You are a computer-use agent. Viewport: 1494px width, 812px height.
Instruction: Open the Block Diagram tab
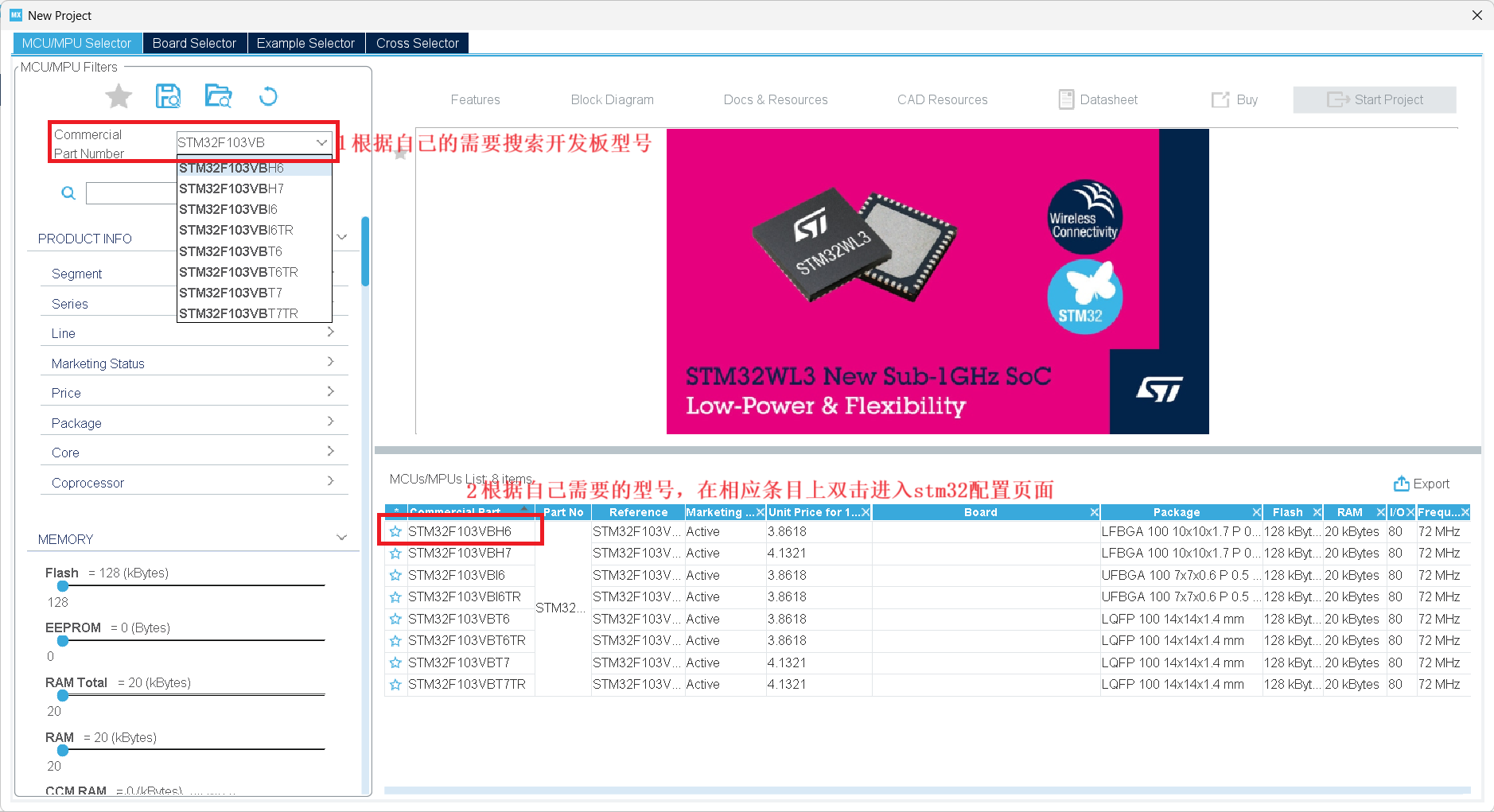pyautogui.click(x=613, y=99)
